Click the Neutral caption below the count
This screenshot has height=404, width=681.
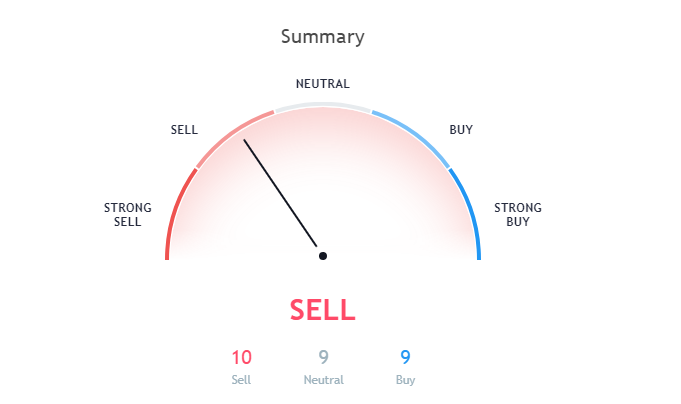[324, 380]
